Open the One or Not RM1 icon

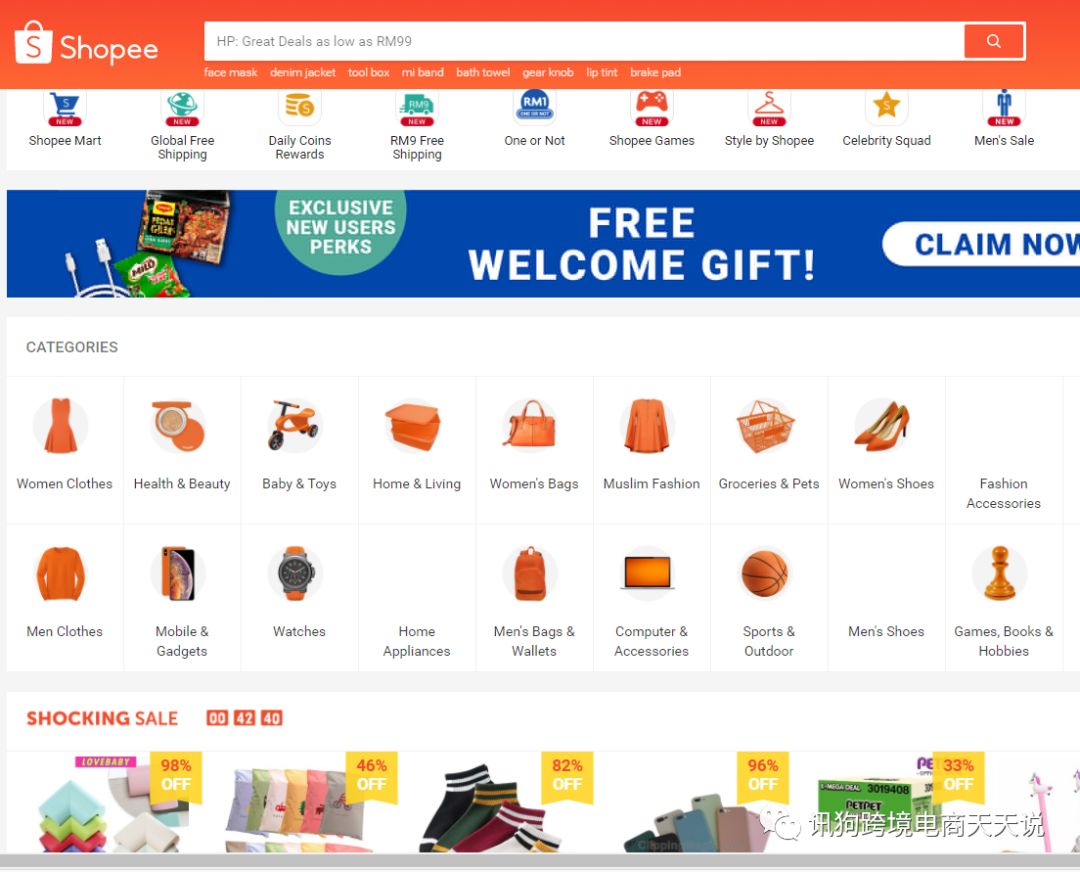[x=534, y=107]
